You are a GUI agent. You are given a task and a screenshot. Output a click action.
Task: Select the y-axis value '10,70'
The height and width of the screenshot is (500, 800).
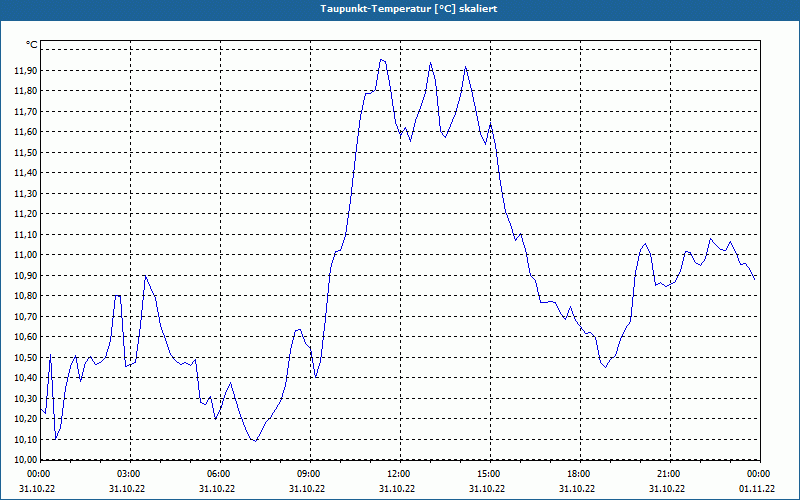coord(26,316)
